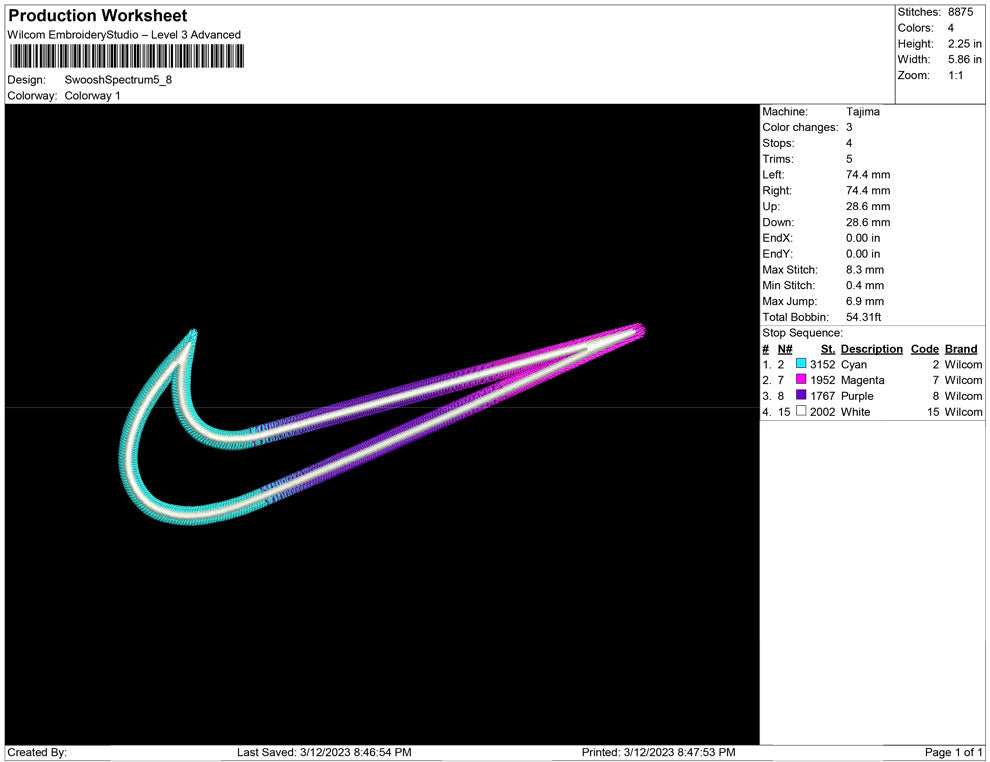The width and height of the screenshot is (990, 762).
Task: Click the N# column header
Action: (785, 349)
